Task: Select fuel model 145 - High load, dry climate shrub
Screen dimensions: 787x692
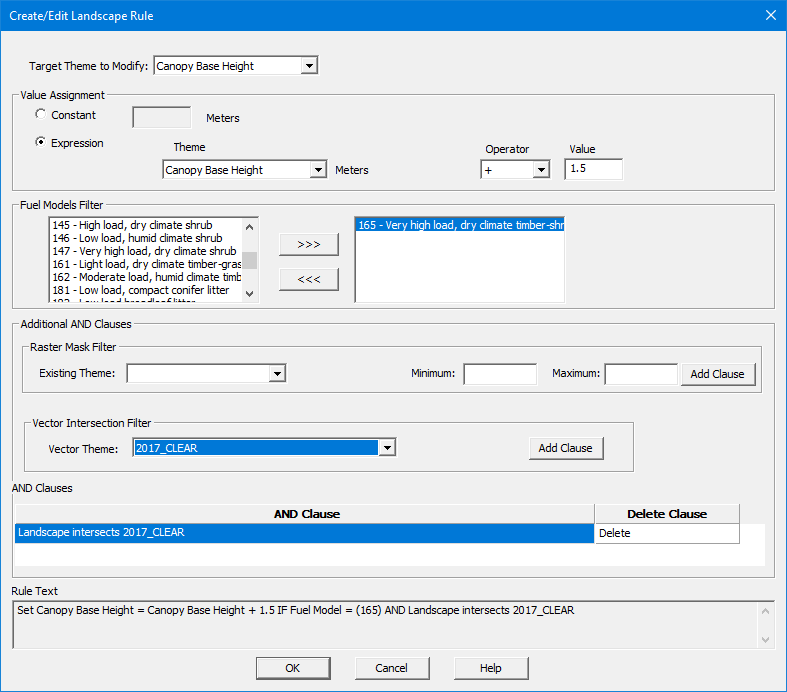Action: pos(146,225)
